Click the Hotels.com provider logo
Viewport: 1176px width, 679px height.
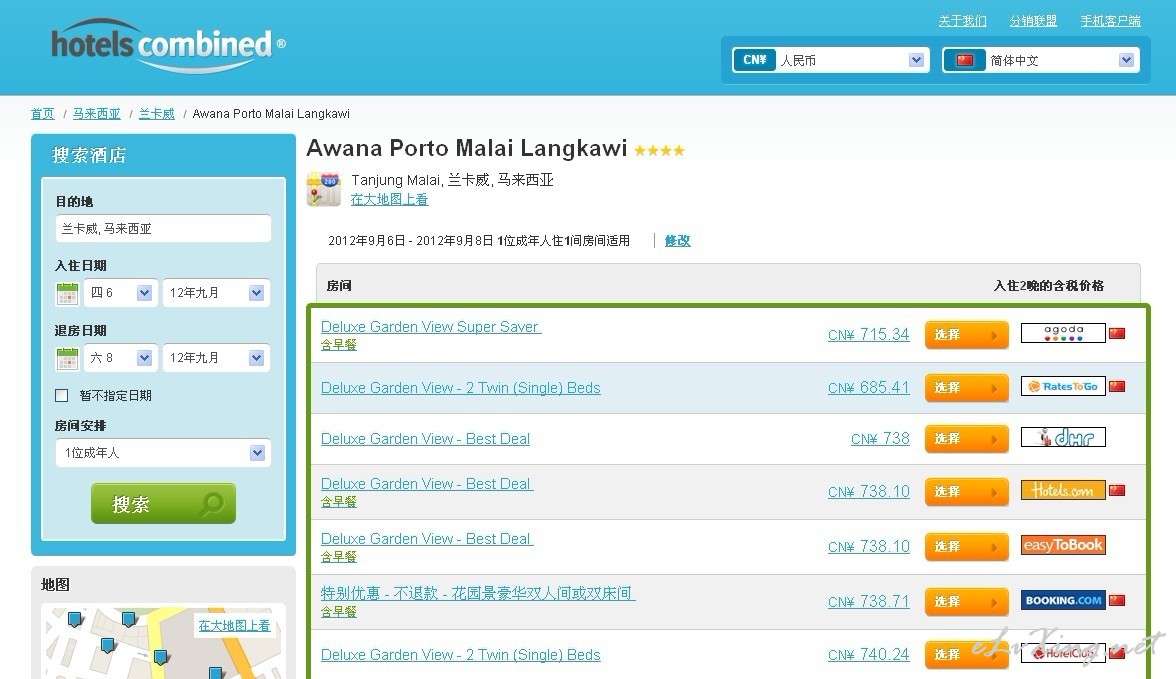(x=1062, y=491)
